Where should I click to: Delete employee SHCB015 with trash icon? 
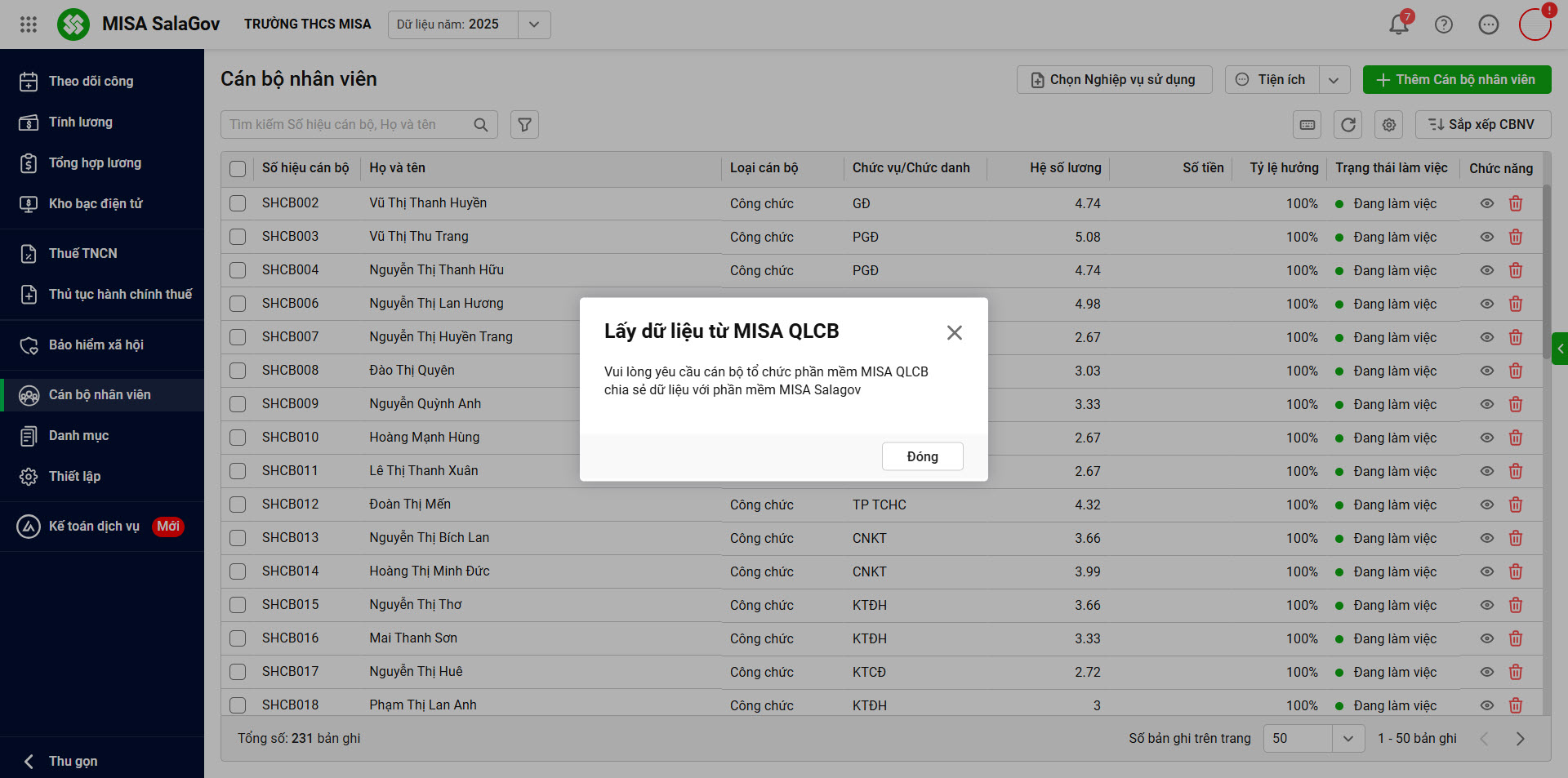tap(1516, 605)
